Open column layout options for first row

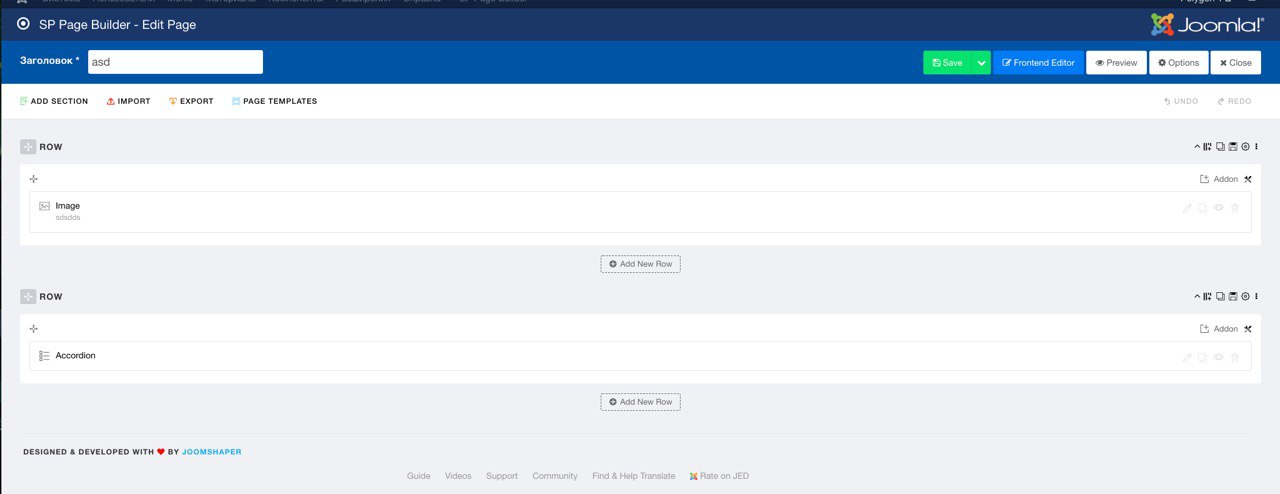pos(1208,147)
